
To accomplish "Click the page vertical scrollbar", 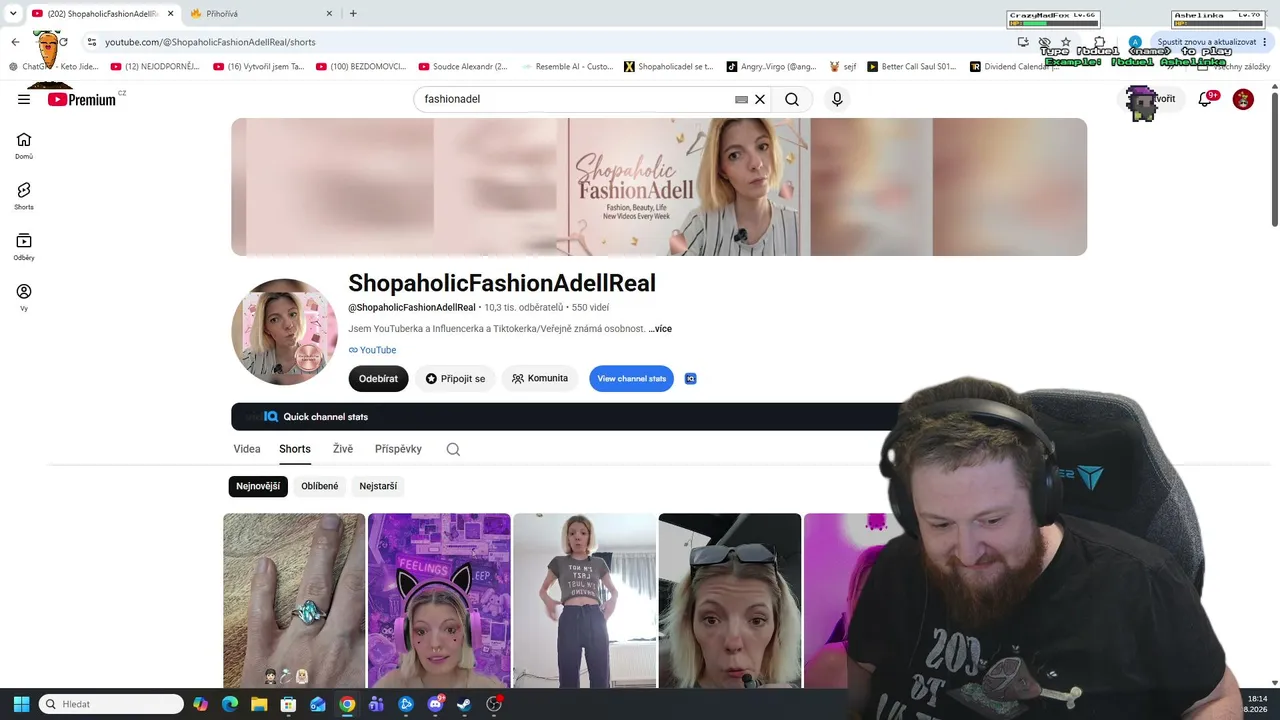I will tap(1274, 158).
